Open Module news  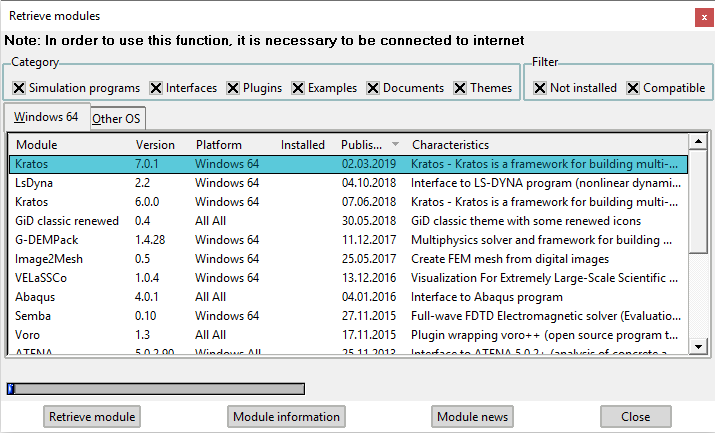pos(472,417)
